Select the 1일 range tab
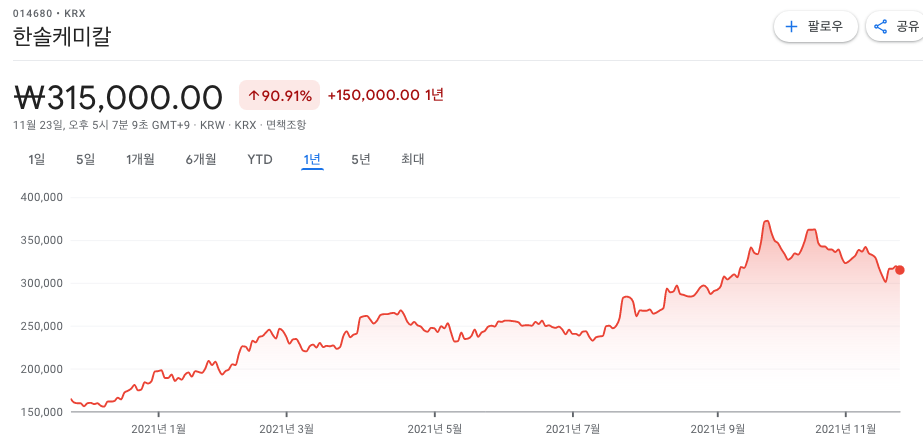923x440 pixels. pos(36,160)
